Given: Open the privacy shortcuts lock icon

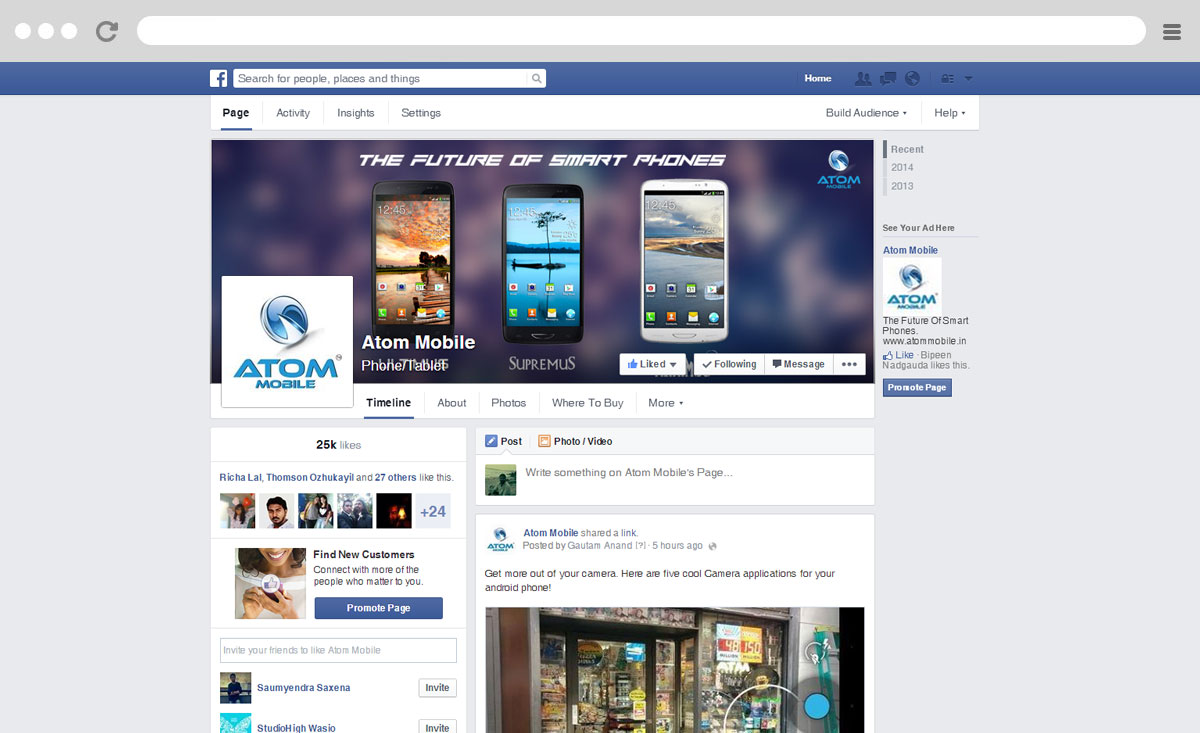Looking at the screenshot, I should pyautogui.click(x=947, y=79).
